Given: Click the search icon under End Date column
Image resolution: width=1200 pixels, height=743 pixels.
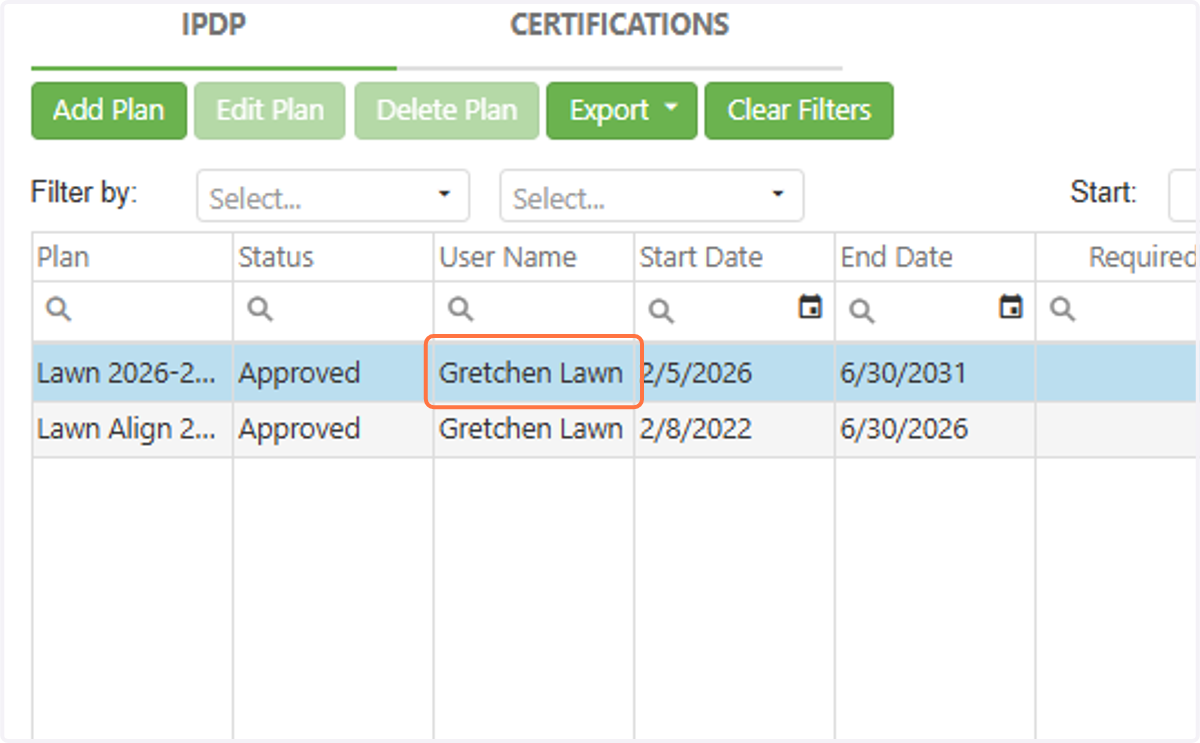Looking at the screenshot, I should pos(862,311).
